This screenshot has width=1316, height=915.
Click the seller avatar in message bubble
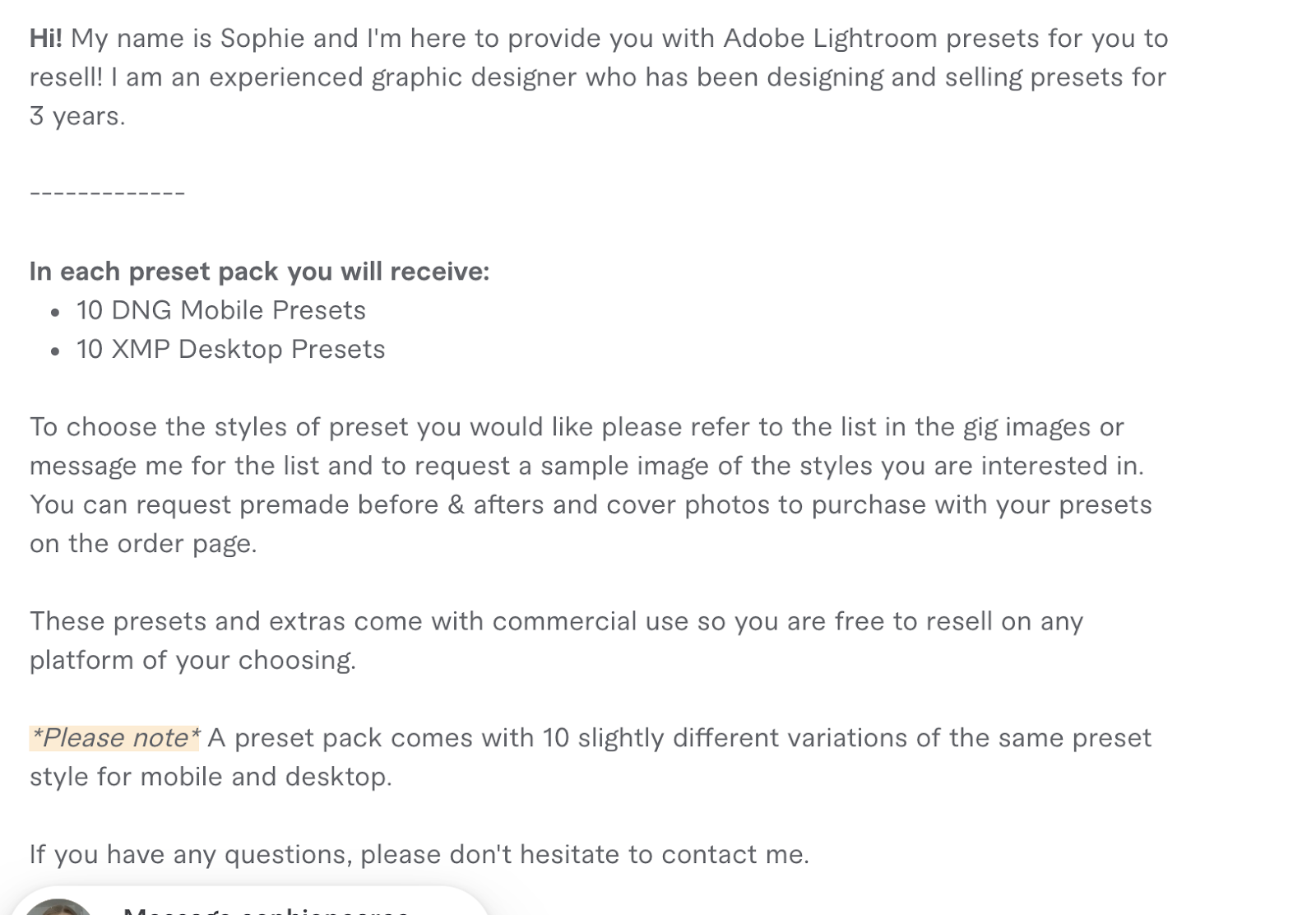pos(58,907)
